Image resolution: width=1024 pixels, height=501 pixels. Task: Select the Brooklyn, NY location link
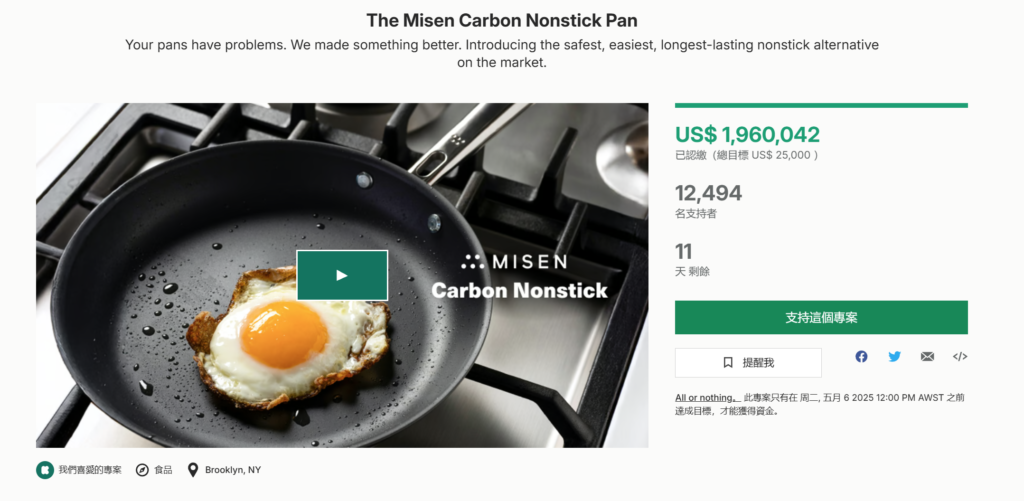coord(233,470)
